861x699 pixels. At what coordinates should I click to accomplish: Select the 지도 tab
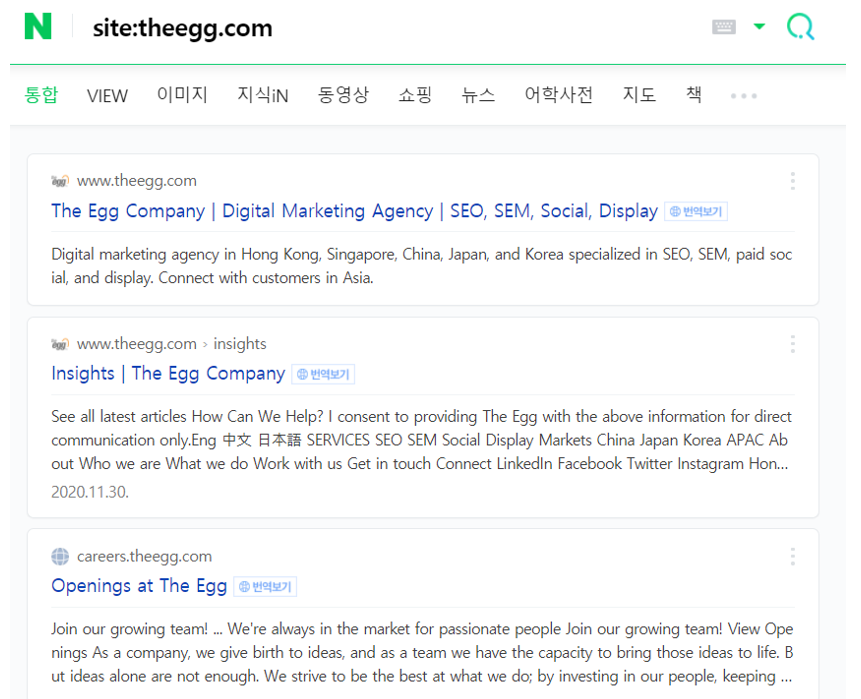click(639, 95)
